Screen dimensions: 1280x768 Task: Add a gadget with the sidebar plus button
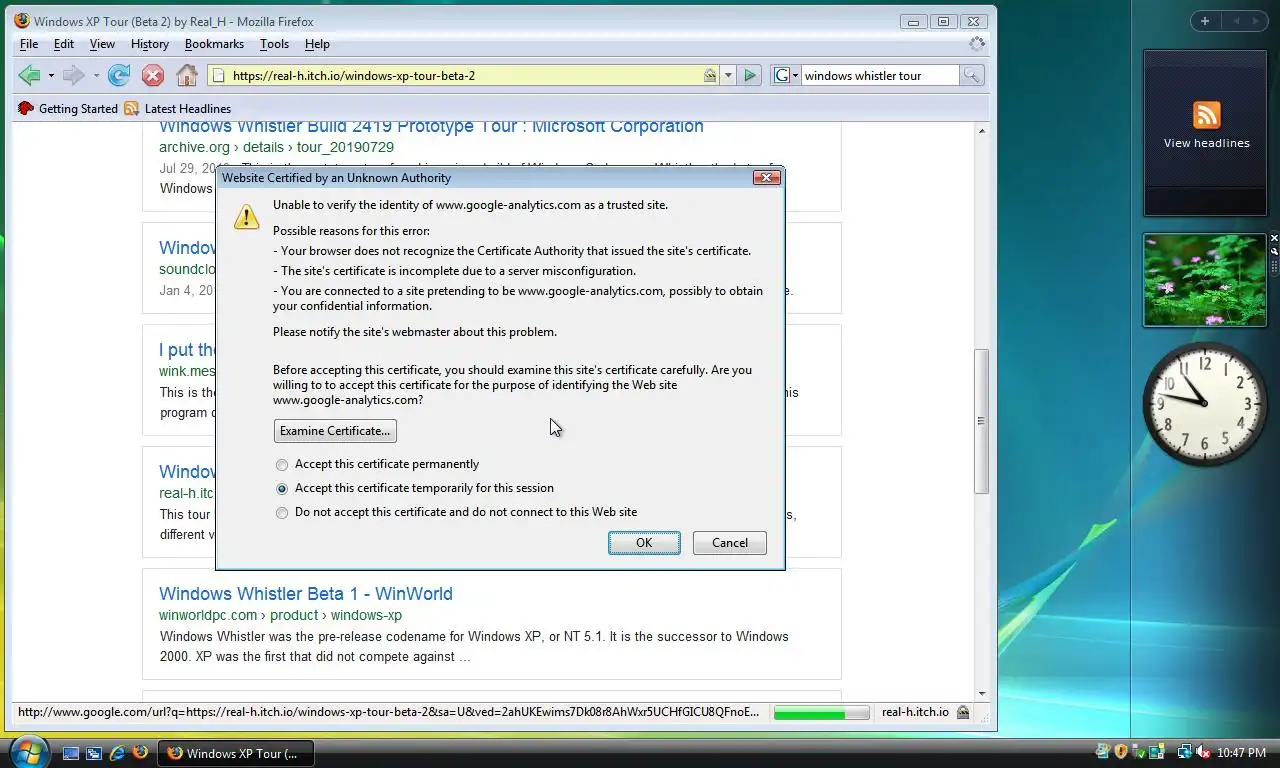1205,21
